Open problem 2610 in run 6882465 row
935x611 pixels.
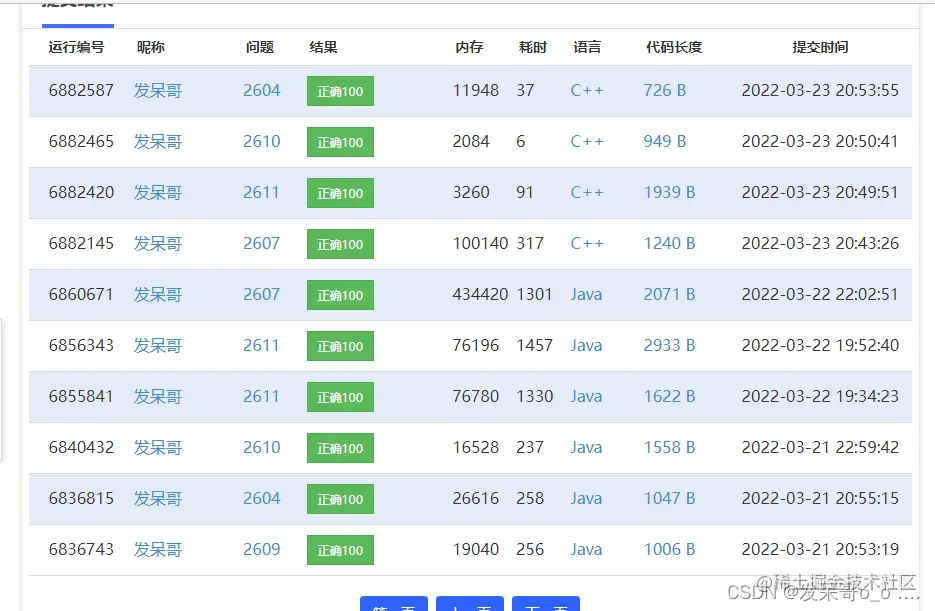click(261, 142)
